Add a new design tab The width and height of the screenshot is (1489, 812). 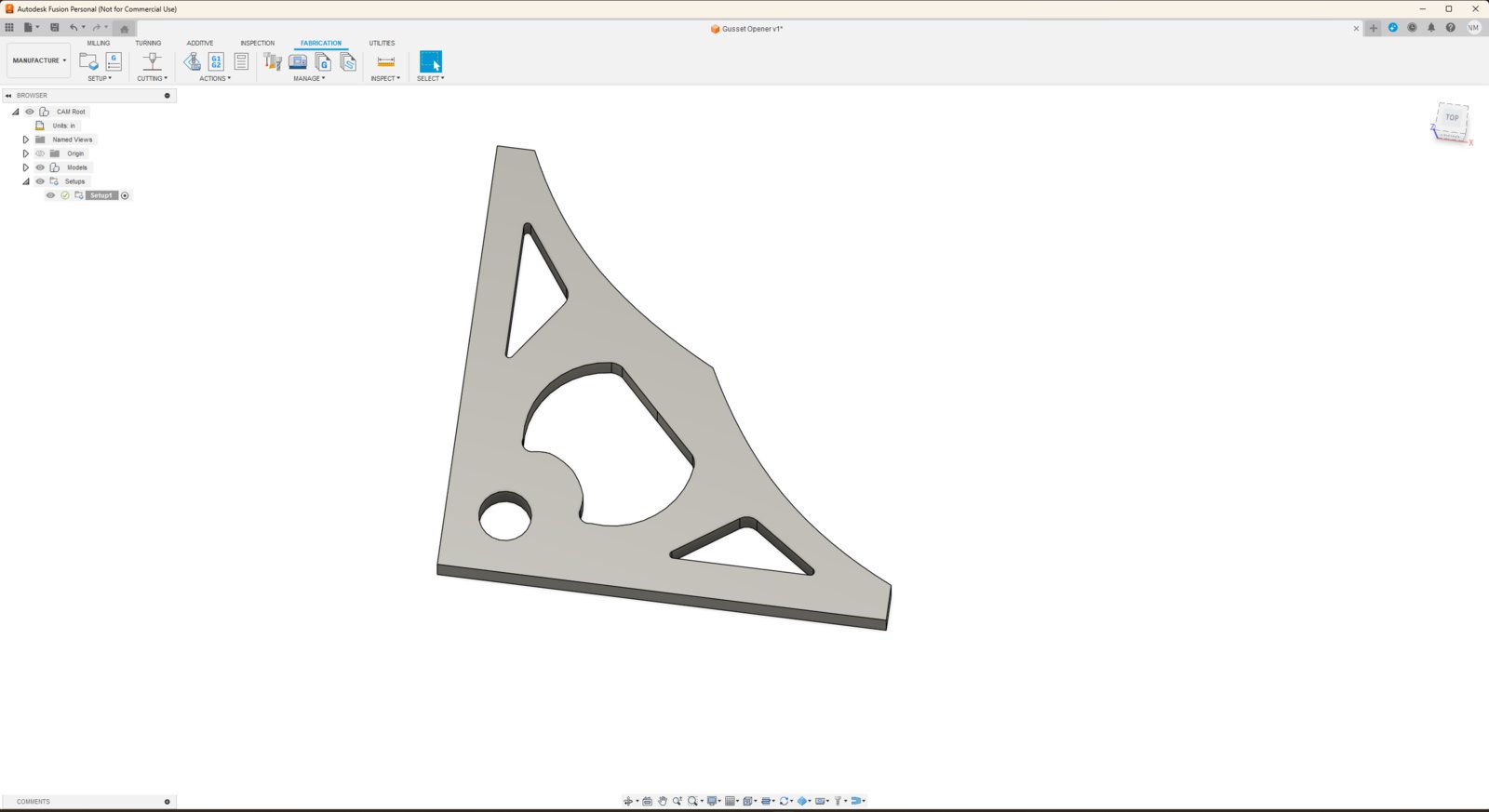click(1373, 28)
